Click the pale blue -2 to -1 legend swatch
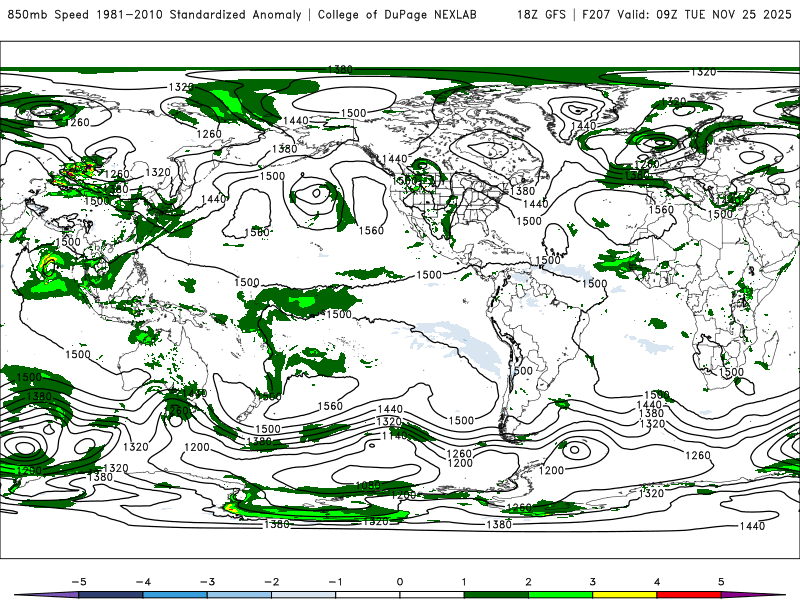The image size is (800, 600). 304,595
